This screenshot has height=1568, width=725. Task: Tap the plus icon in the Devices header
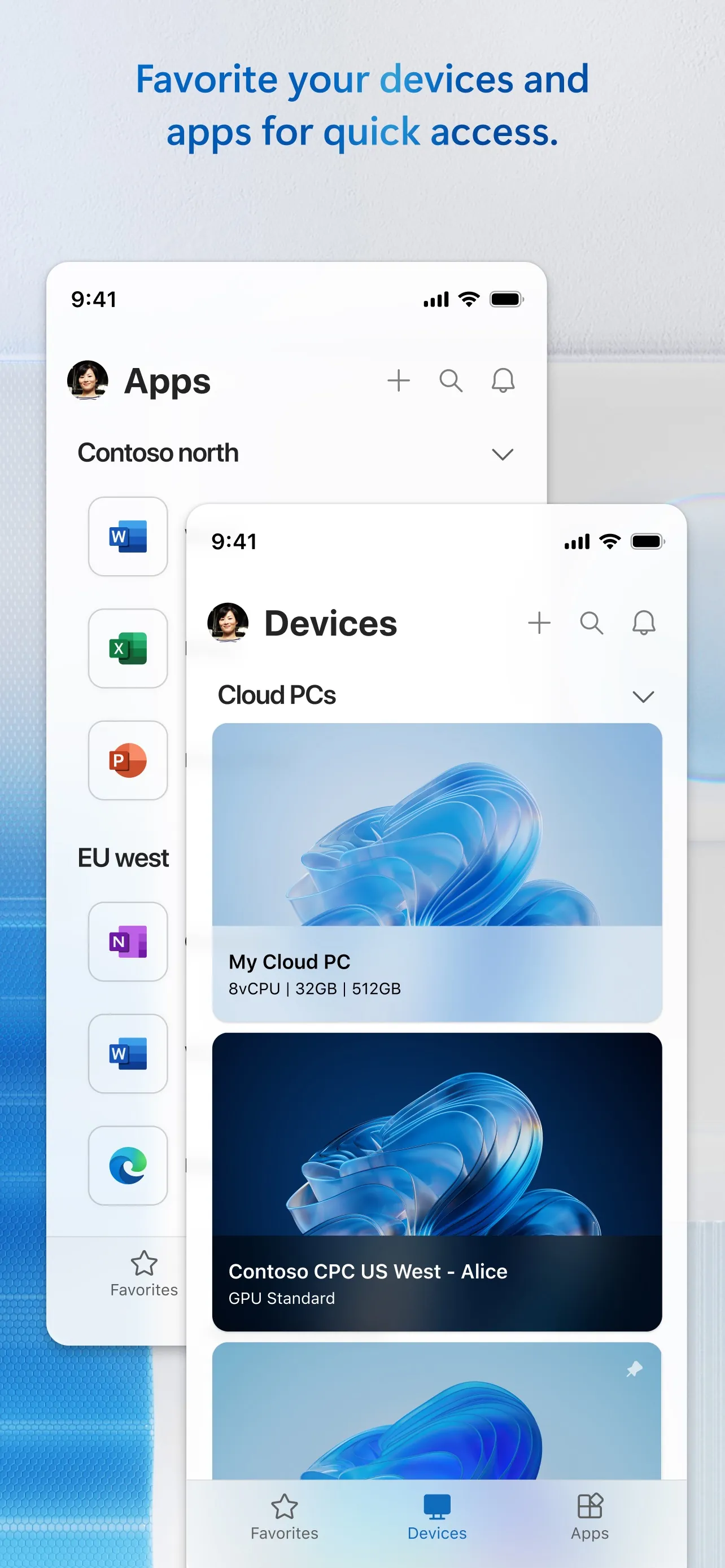pyautogui.click(x=539, y=623)
